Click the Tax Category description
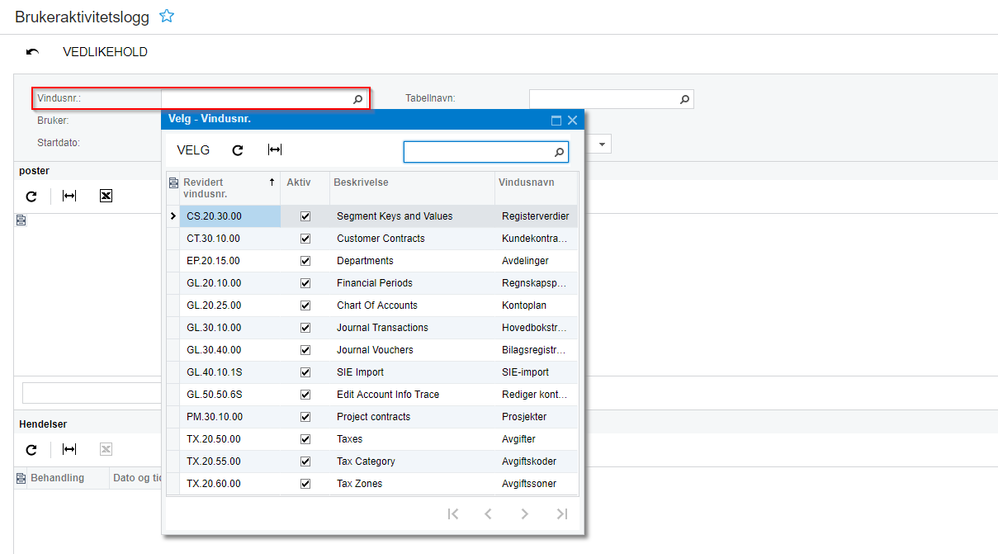The width and height of the screenshot is (998, 554). pyautogui.click(x=366, y=462)
